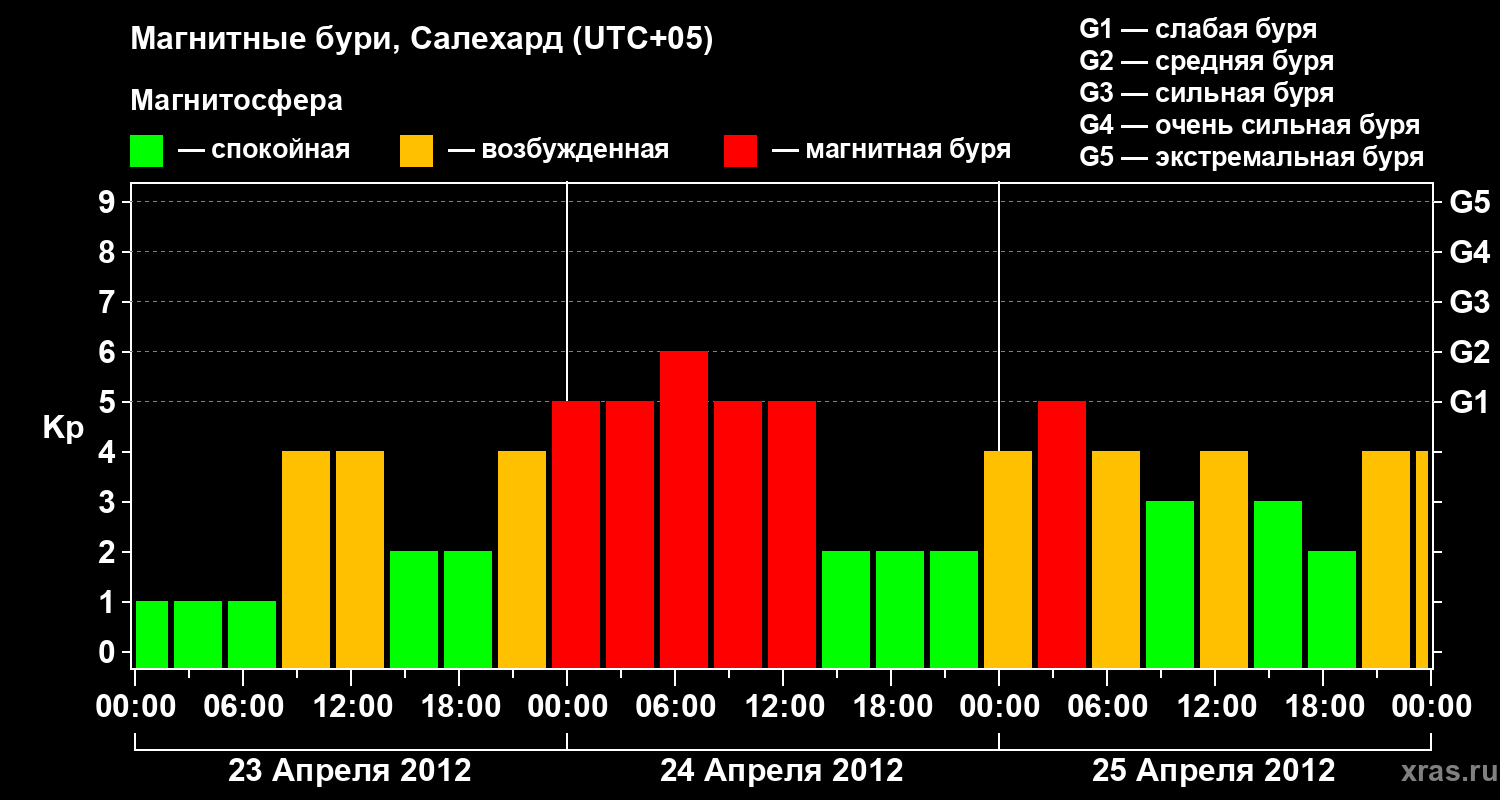Click the '23 Апреля 2012' date label
Image resolution: width=1500 pixels, height=800 pixels.
click(350, 771)
